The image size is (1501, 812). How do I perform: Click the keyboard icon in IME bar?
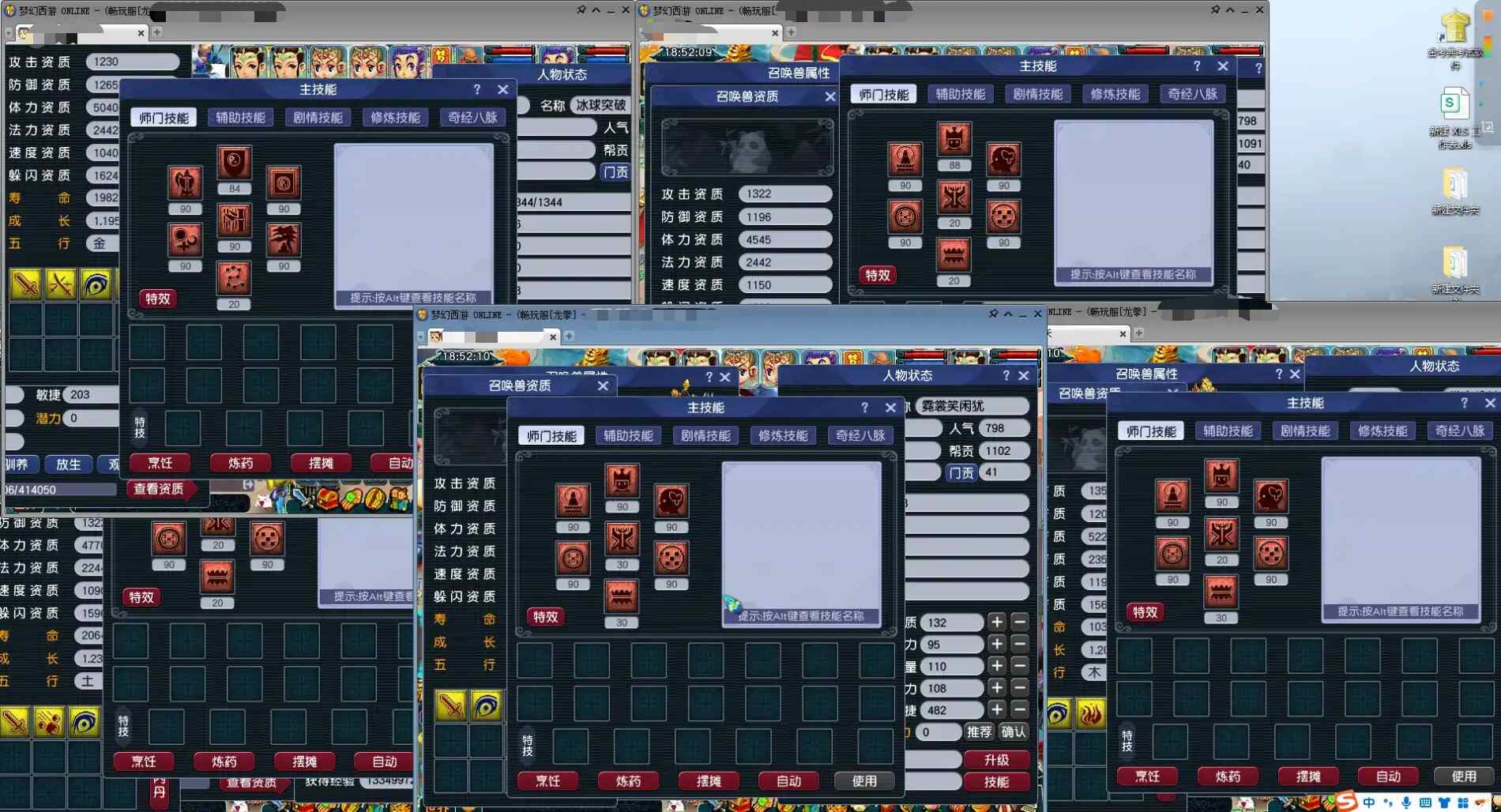point(1426,803)
